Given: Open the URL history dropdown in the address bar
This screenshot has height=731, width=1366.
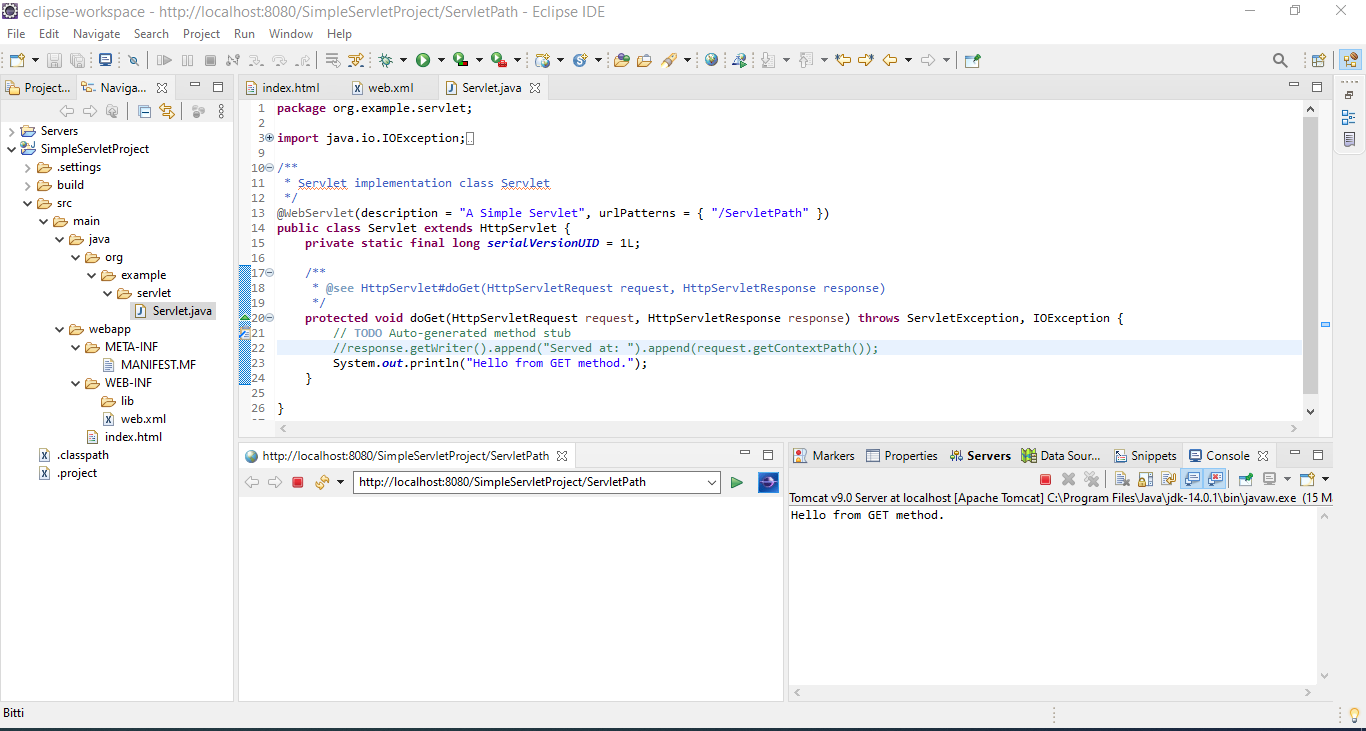Looking at the screenshot, I should click(x=710, y=481).
